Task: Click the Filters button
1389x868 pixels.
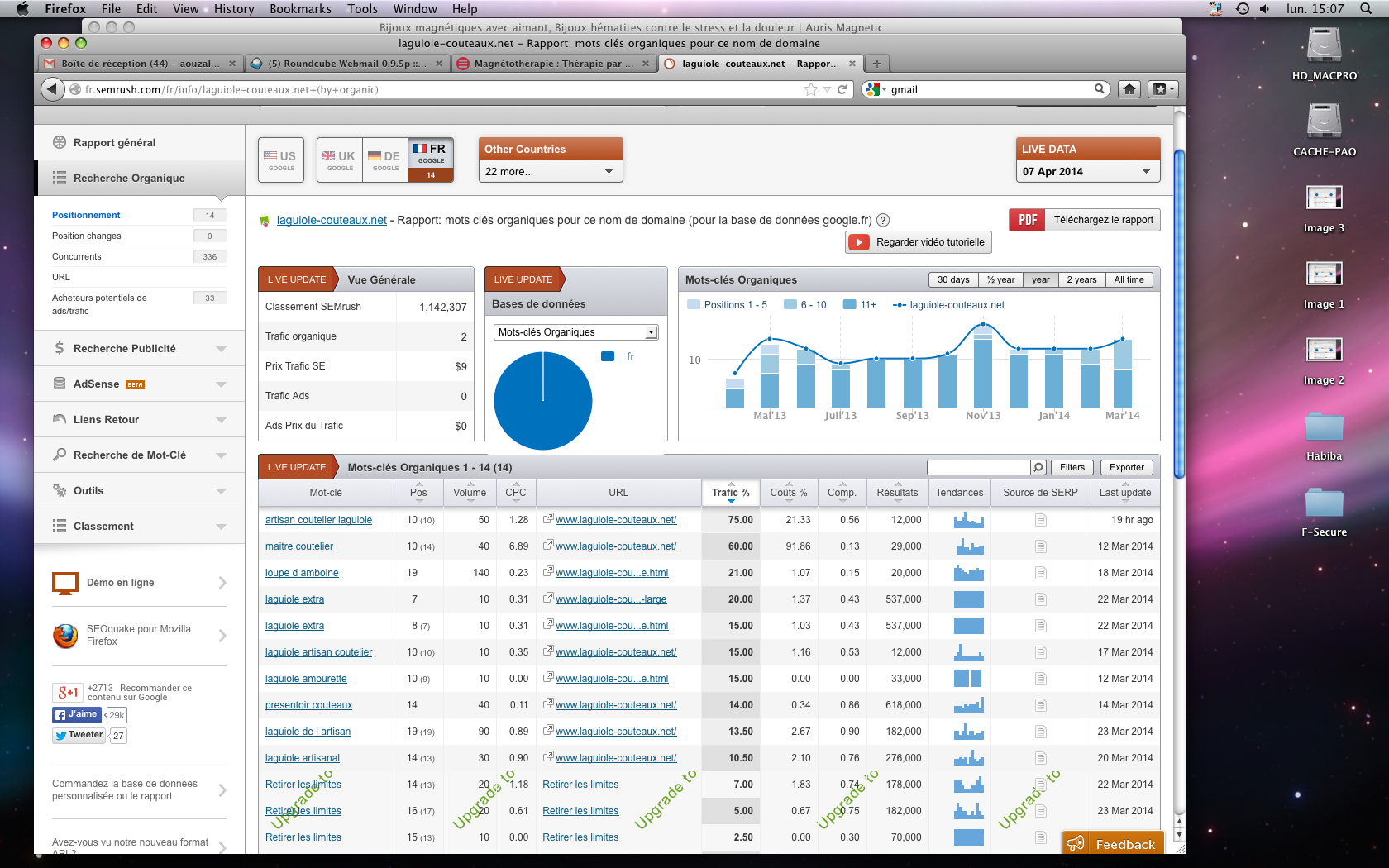Action: (x=1072, y=467)
